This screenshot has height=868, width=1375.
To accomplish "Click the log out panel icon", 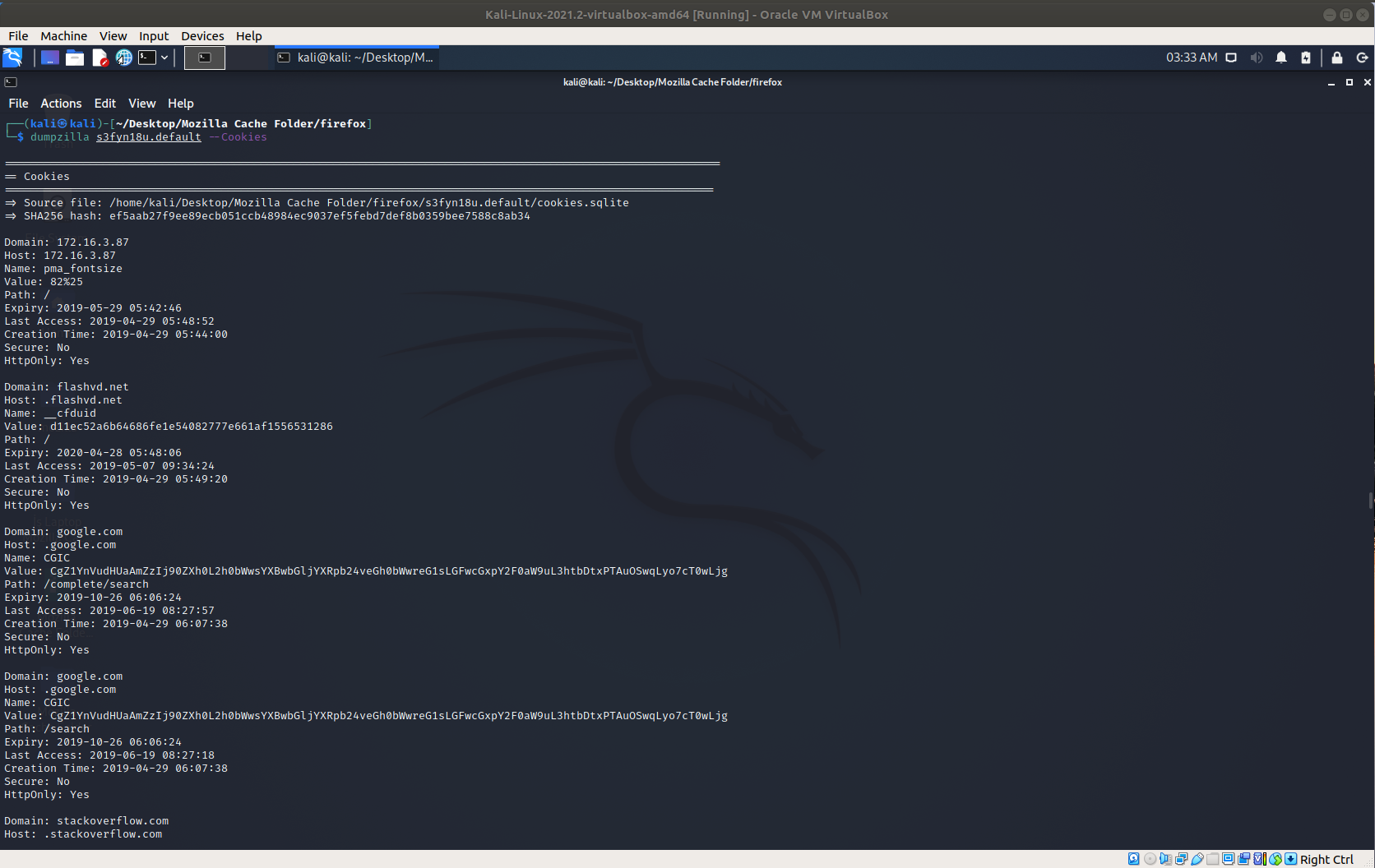I will 1362,58.
